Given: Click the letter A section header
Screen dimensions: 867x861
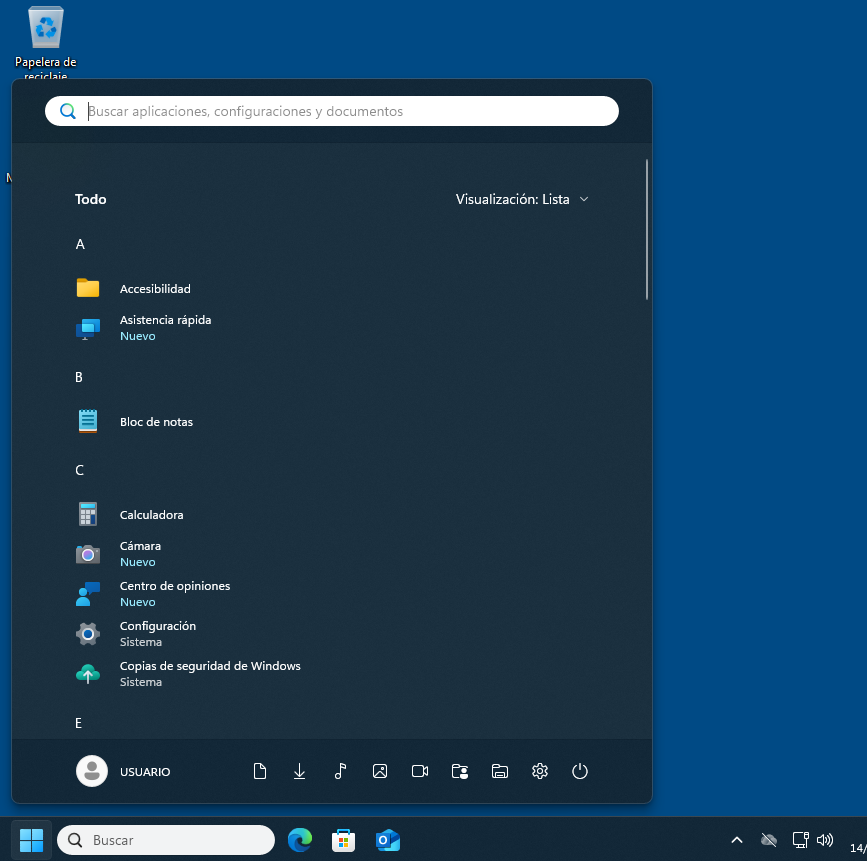Looking at the screenshot, I should pyautogui.click(x=80, y=244).
